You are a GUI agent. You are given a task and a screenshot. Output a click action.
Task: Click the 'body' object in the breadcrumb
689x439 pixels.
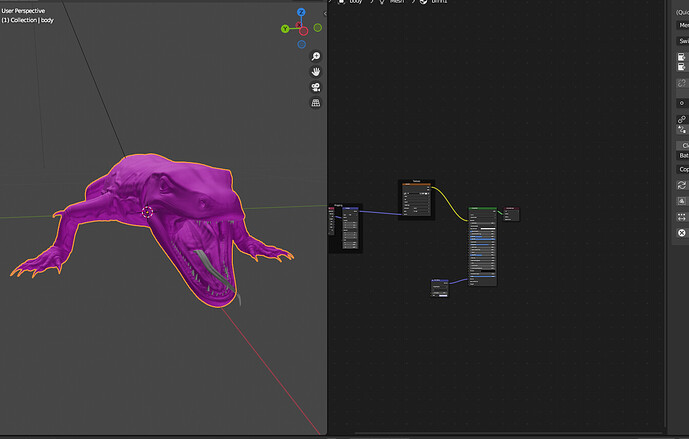coord(356,2)
